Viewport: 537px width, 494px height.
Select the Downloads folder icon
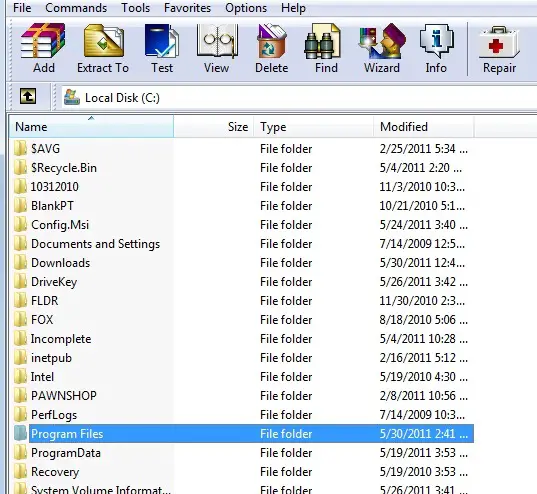[x=21, y=262]
